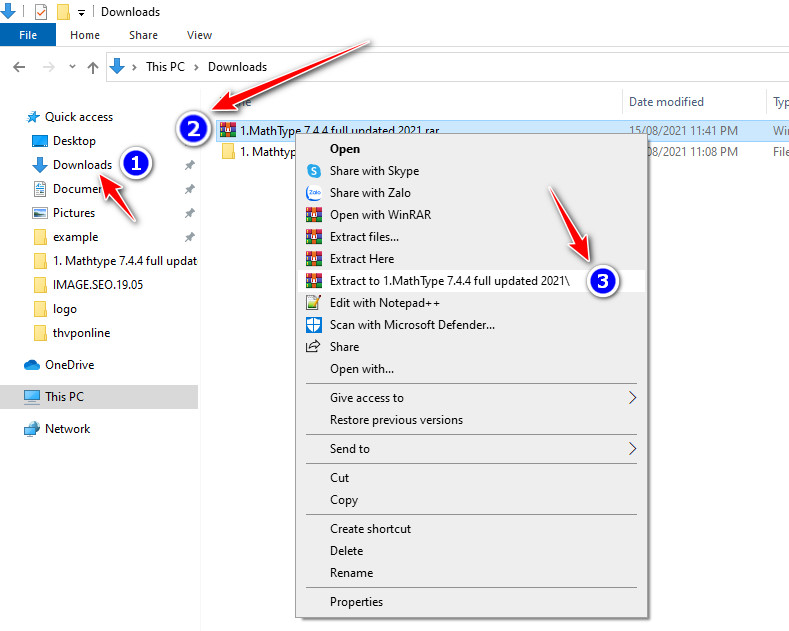Click the Skype icon in context menu

313,171
